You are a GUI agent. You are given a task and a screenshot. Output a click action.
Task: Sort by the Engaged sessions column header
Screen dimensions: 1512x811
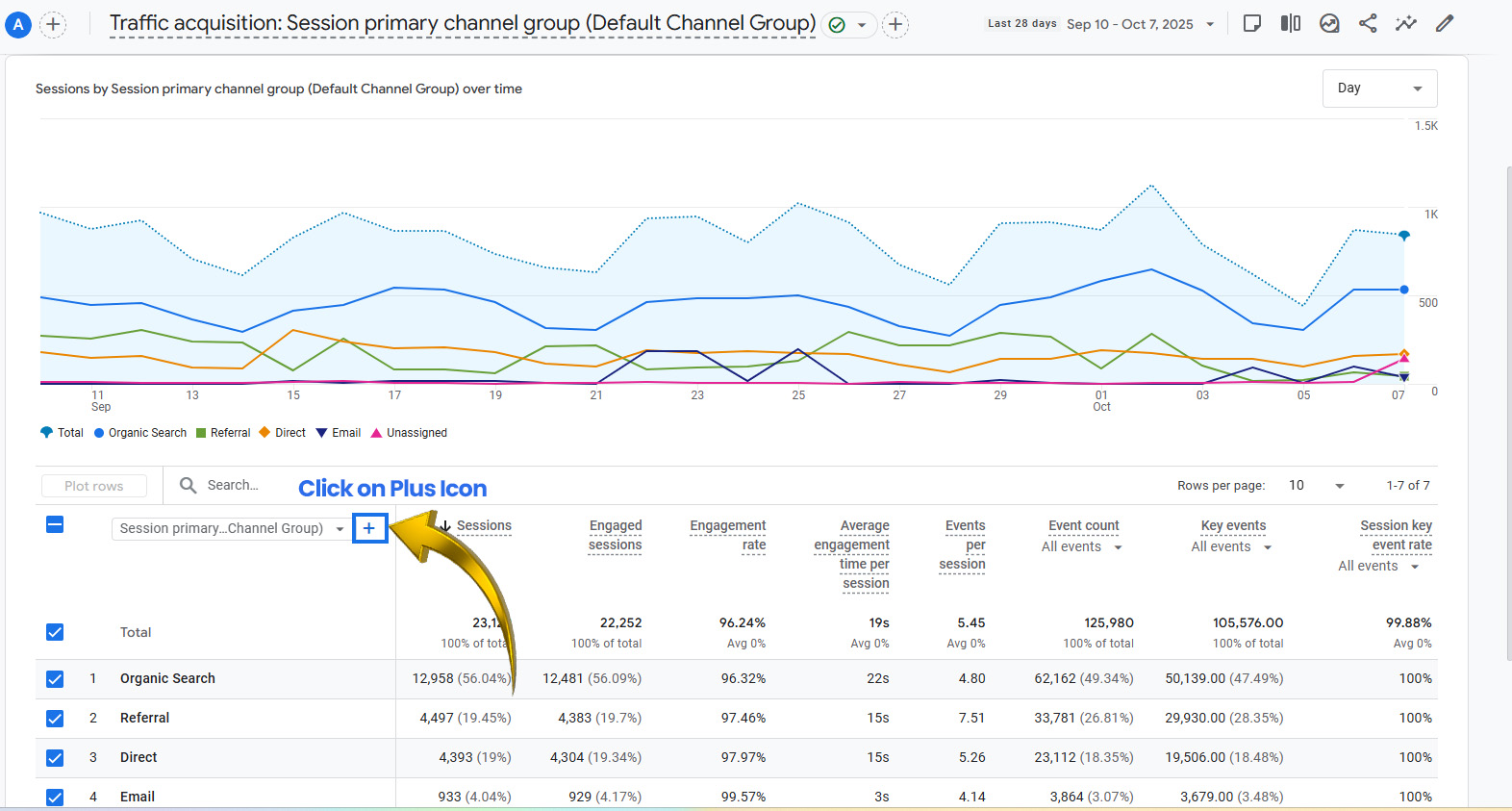(615, 535)
